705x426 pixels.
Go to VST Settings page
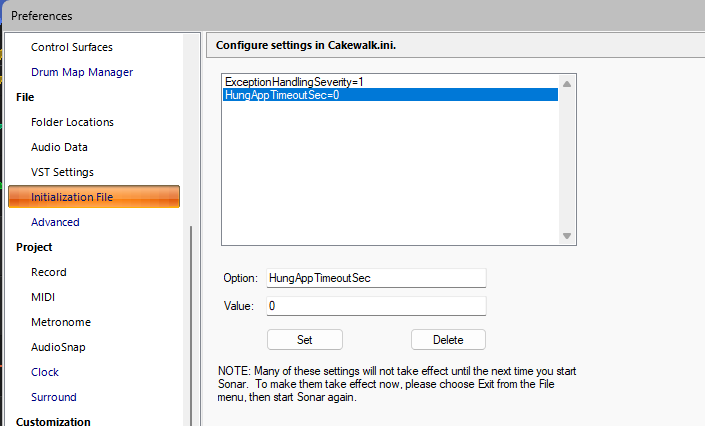[62, 172]
